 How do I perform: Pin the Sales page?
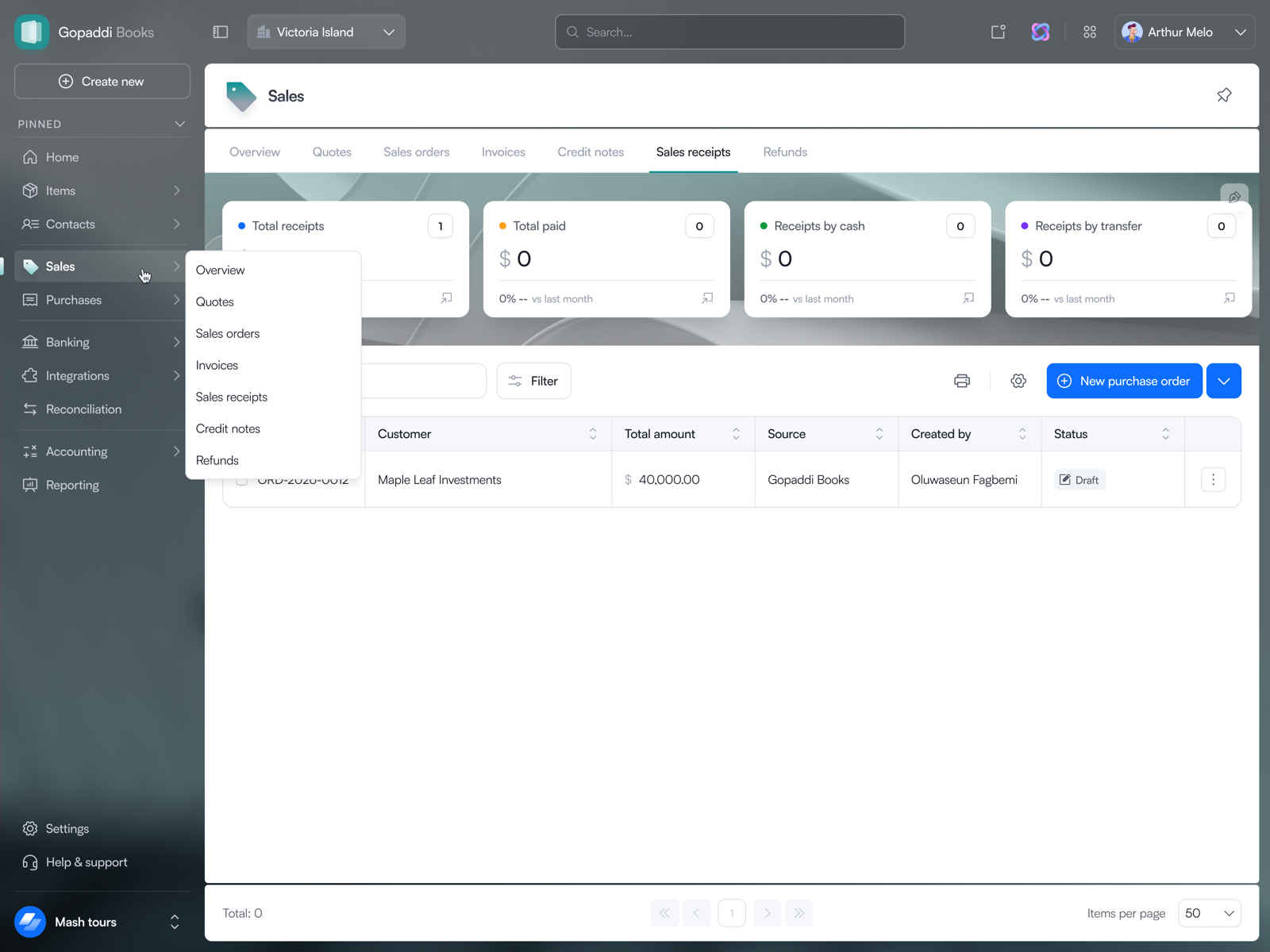pos(1224,95)
